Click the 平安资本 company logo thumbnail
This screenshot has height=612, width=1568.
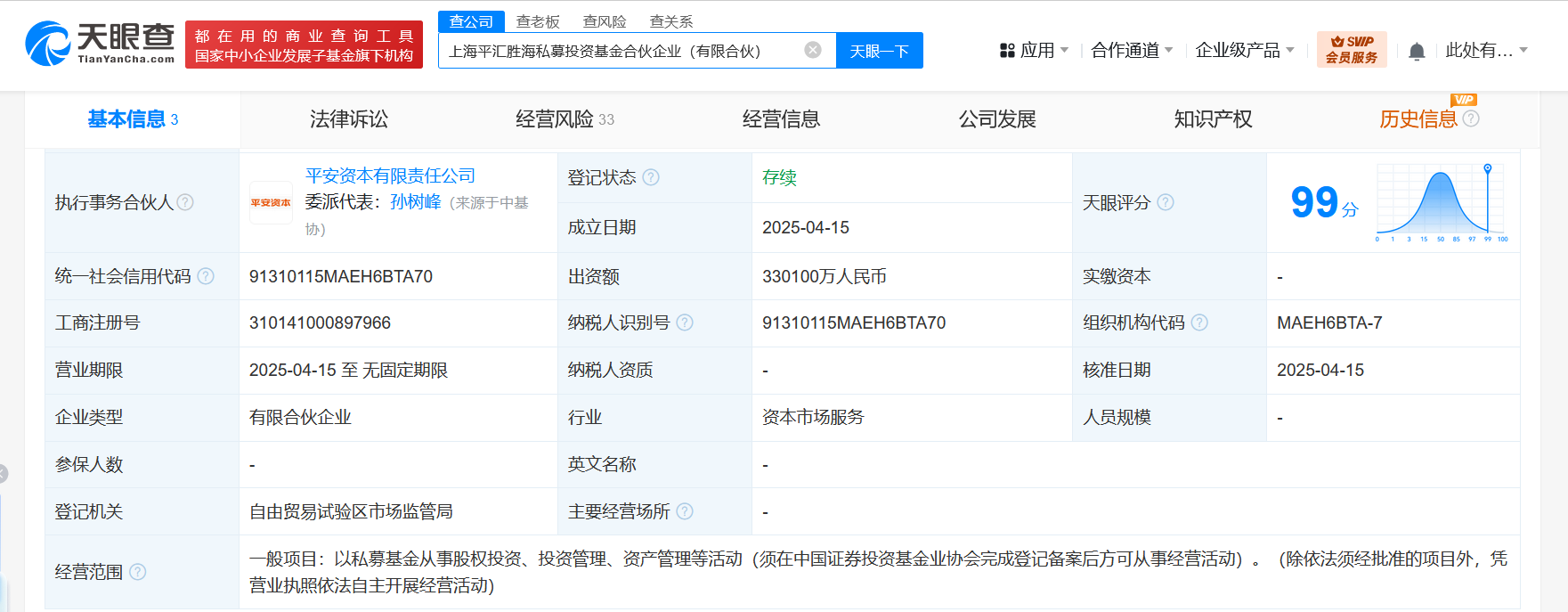tap(271, 202)
